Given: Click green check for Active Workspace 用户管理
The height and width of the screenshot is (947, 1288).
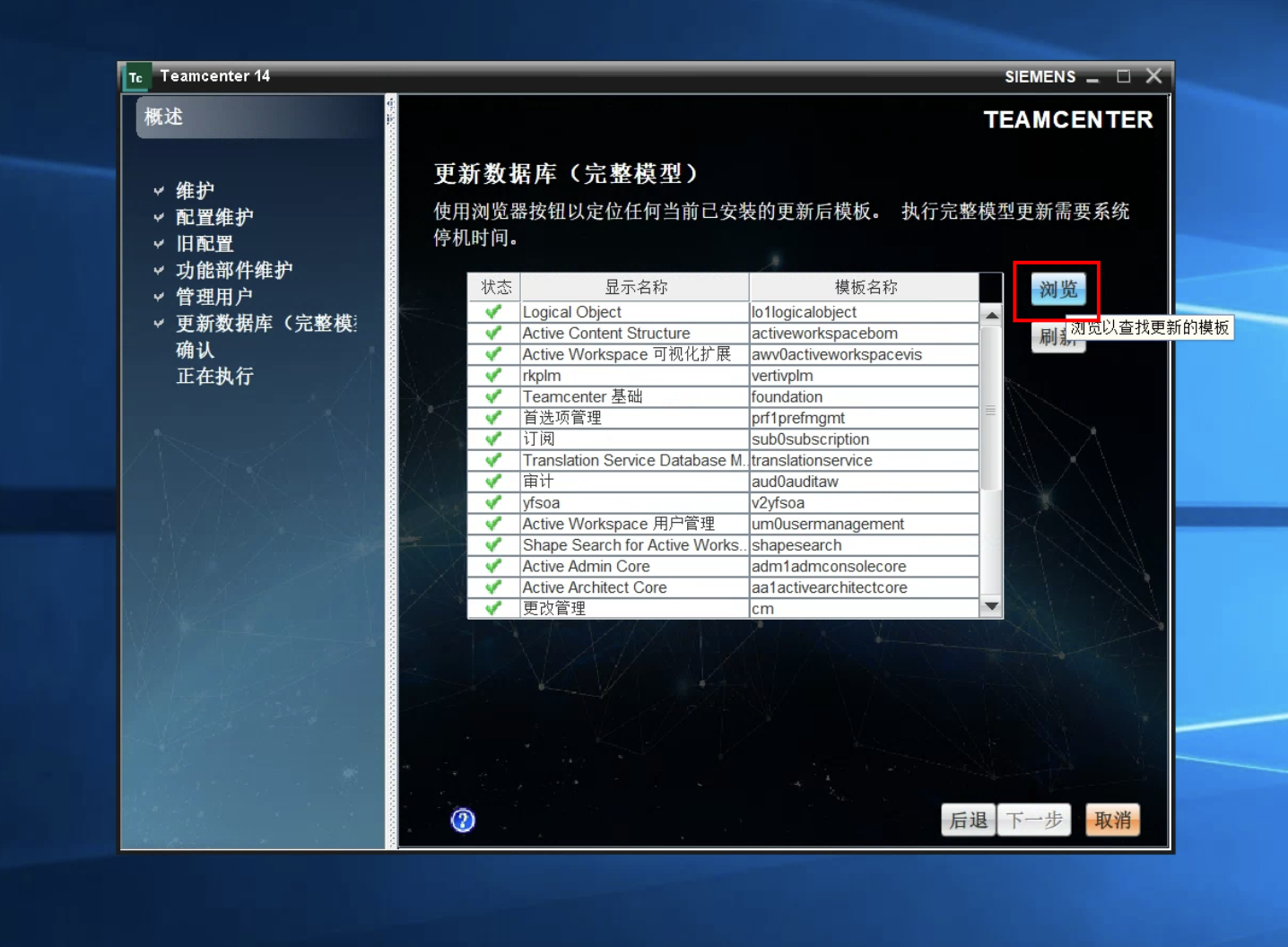Looking at the screenshot, I should pos(493,524).
